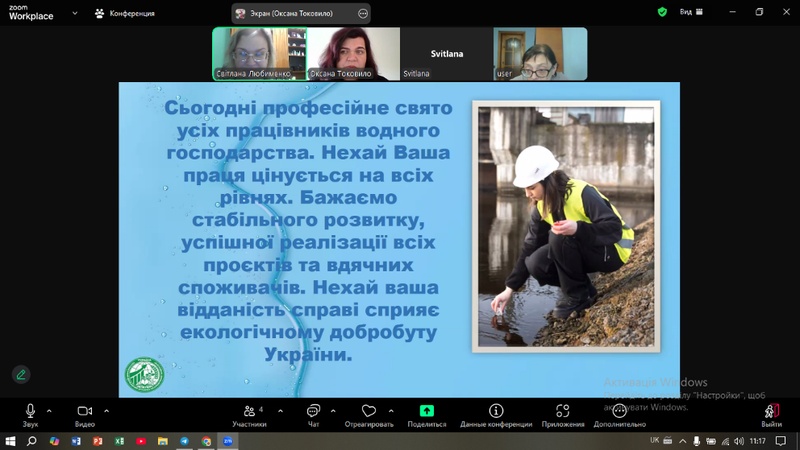The width and height of the screenshot is (800, 450).
Task: Click the green round logo on the slide
Action: [x=145, y=374]
